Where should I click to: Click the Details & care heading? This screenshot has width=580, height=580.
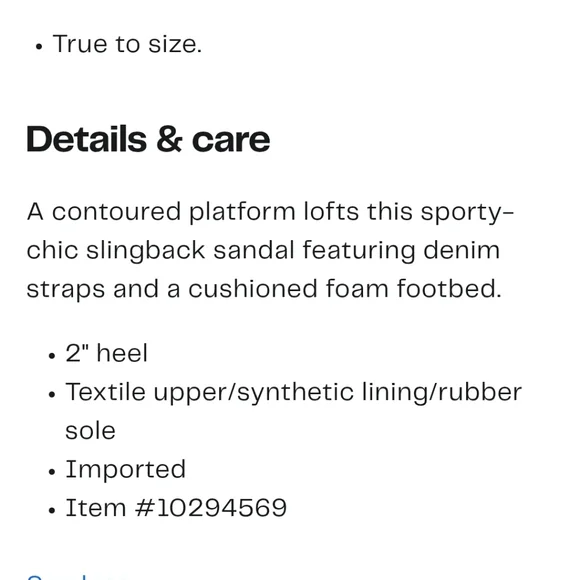[148, 139]
